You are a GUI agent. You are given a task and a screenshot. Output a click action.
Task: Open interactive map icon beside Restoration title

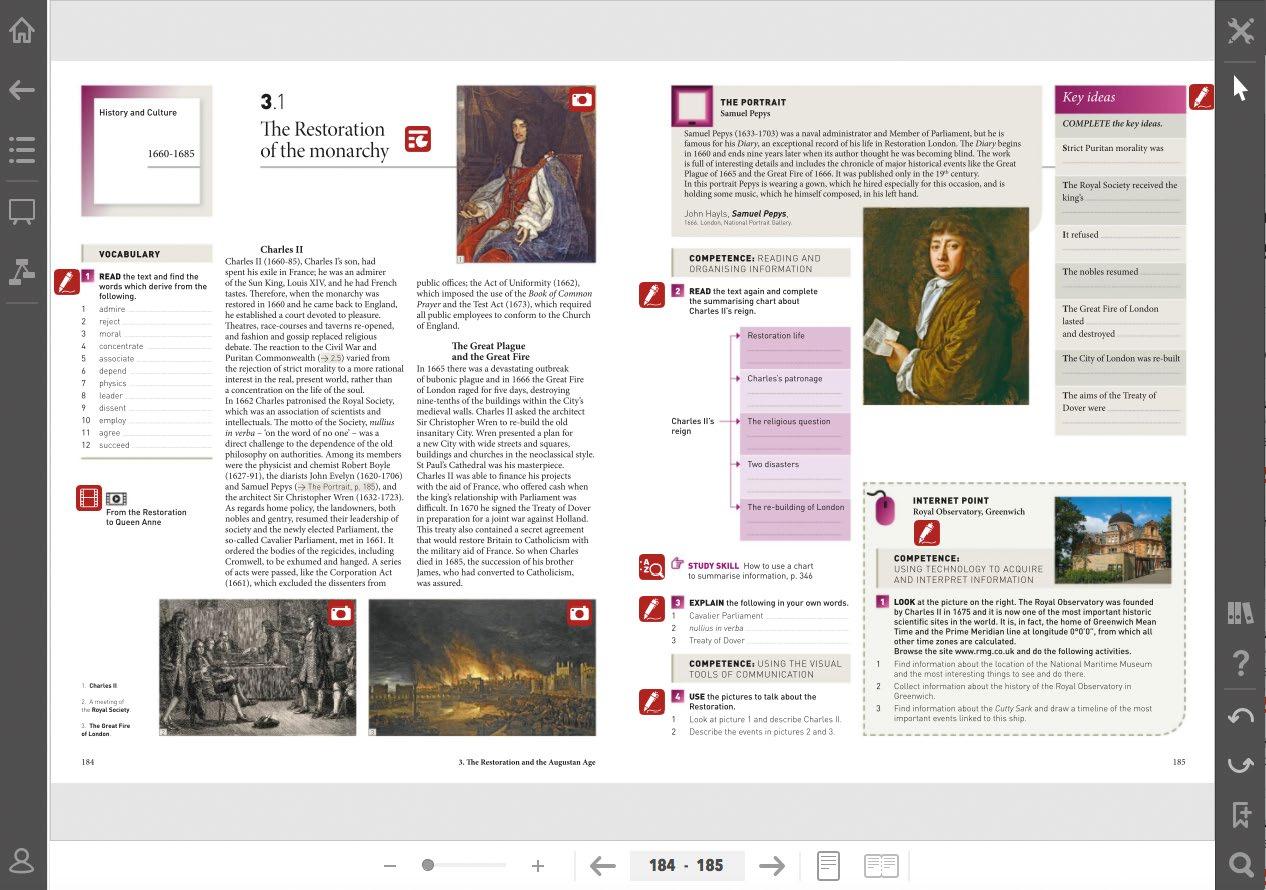[x=418, y=139]
